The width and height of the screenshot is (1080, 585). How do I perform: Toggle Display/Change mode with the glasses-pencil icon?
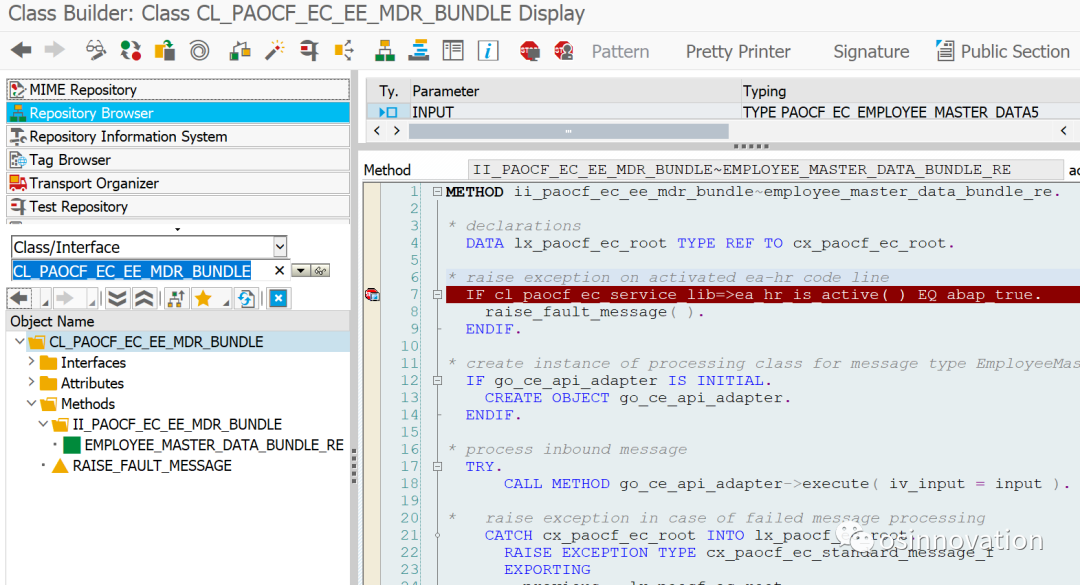96,50
